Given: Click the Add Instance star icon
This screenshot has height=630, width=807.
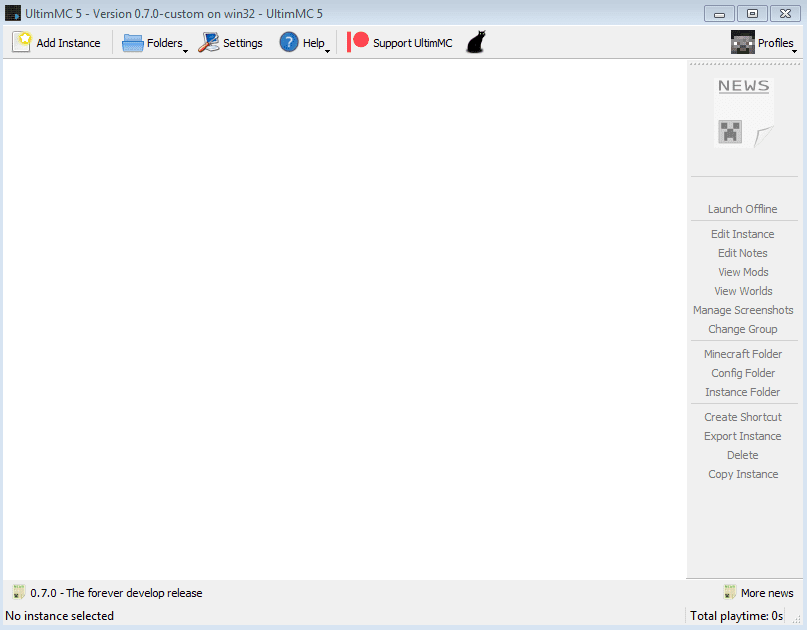Looking at the screenshot, I should tap(22, 42).
